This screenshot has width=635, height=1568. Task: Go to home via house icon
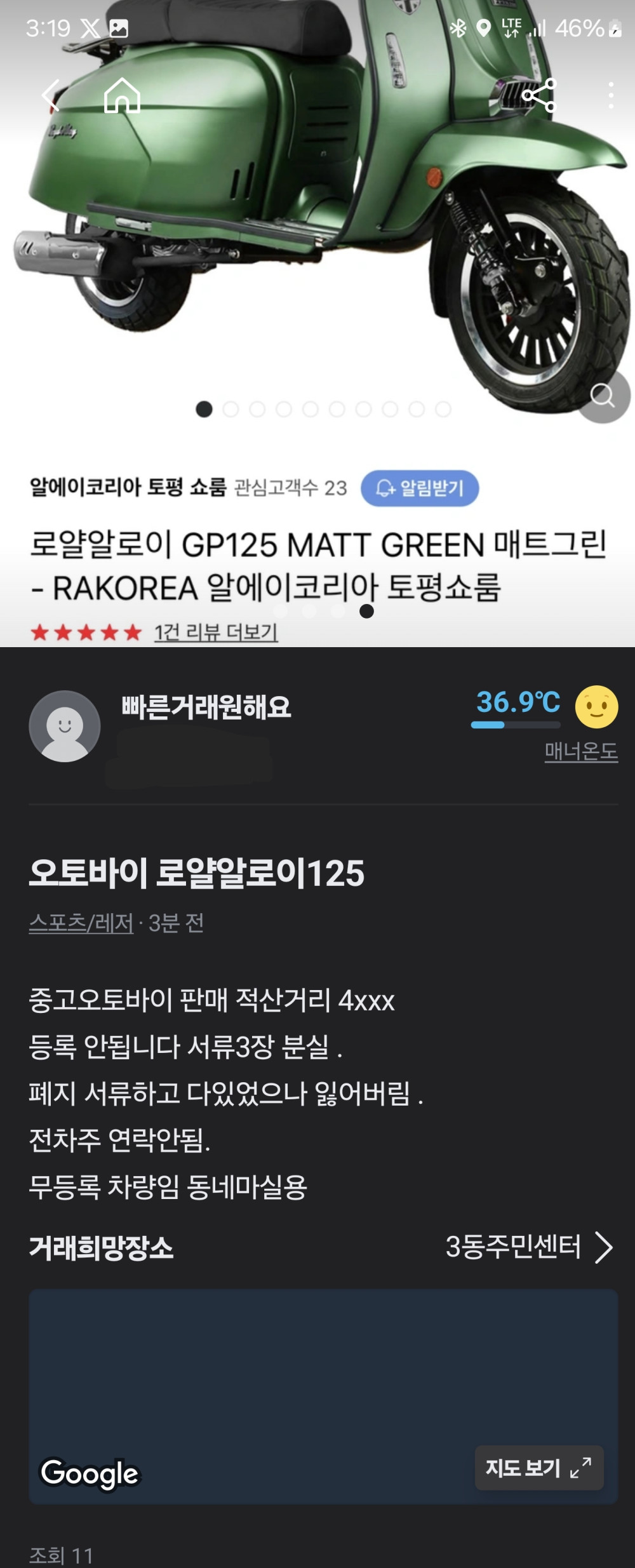[122, 95]
